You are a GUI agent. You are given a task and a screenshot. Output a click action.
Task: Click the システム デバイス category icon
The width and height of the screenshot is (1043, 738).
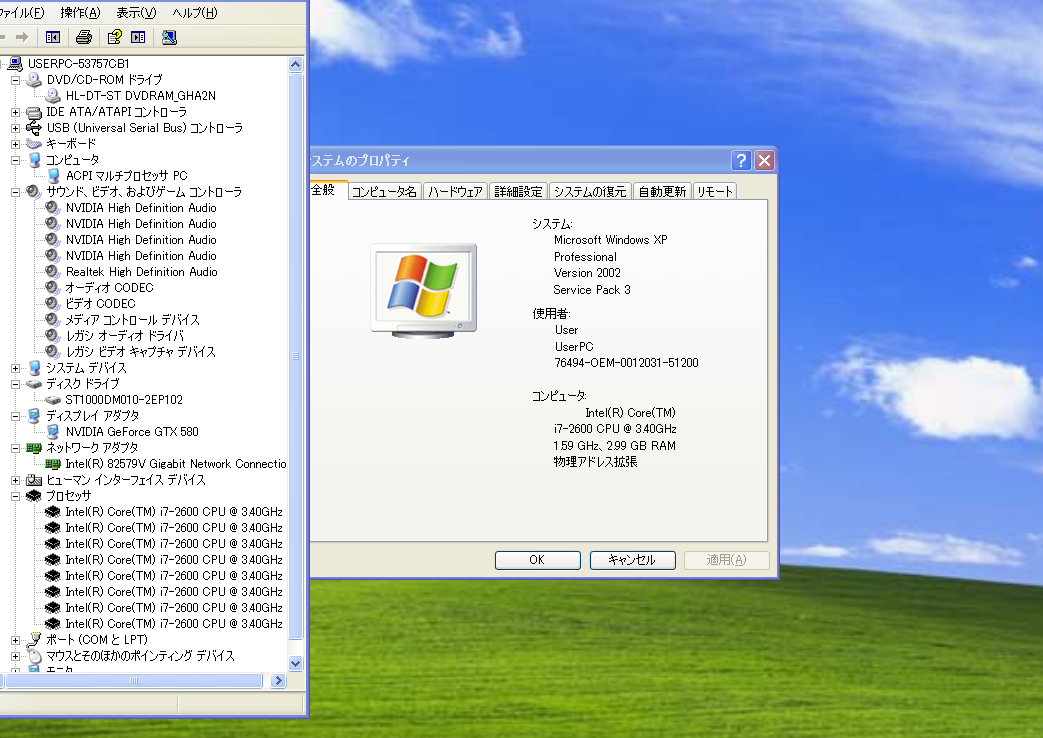[x=34, y=368]
